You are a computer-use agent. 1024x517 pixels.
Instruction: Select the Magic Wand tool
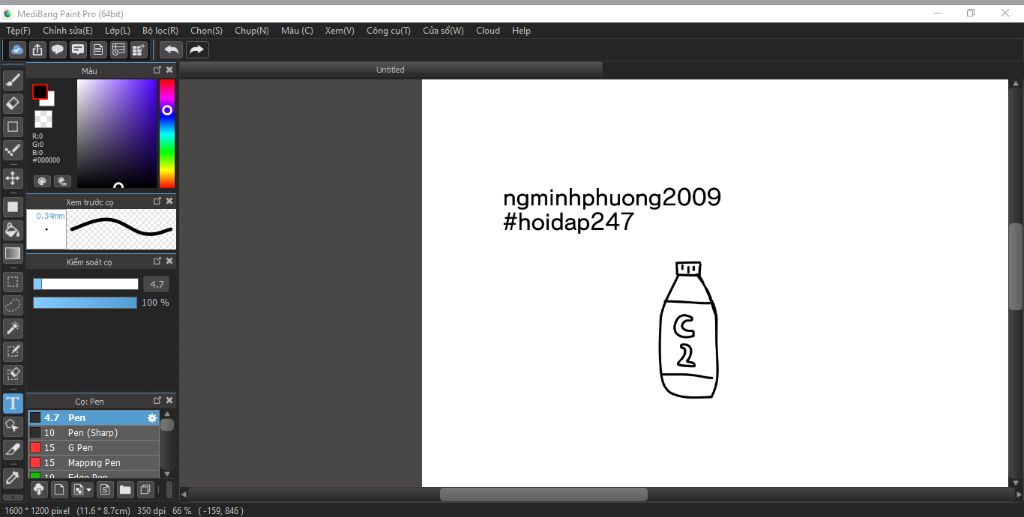[x=12, y=328]
